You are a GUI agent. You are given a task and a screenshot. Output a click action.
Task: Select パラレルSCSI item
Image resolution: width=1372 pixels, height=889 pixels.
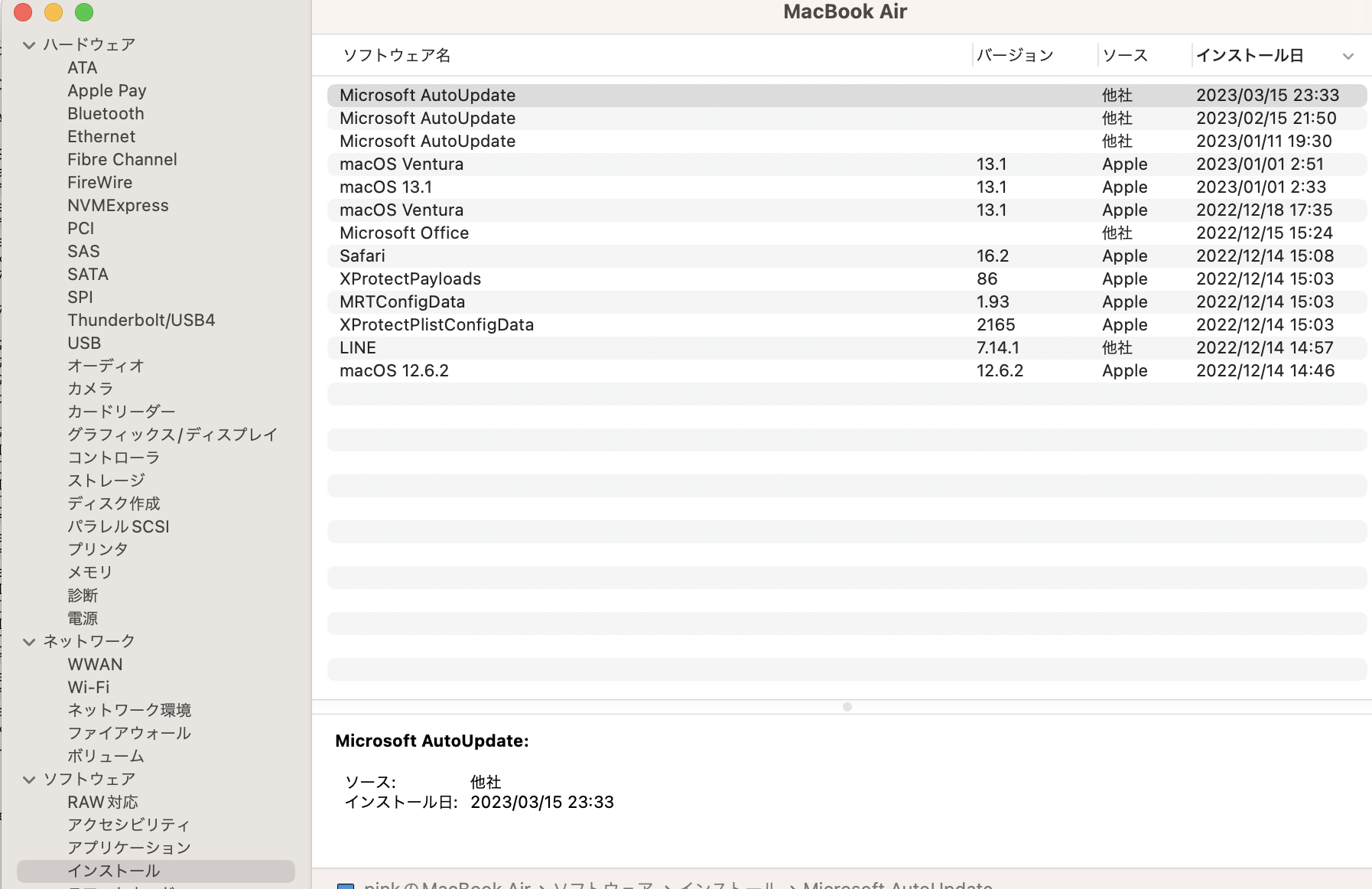pos(119,527)
